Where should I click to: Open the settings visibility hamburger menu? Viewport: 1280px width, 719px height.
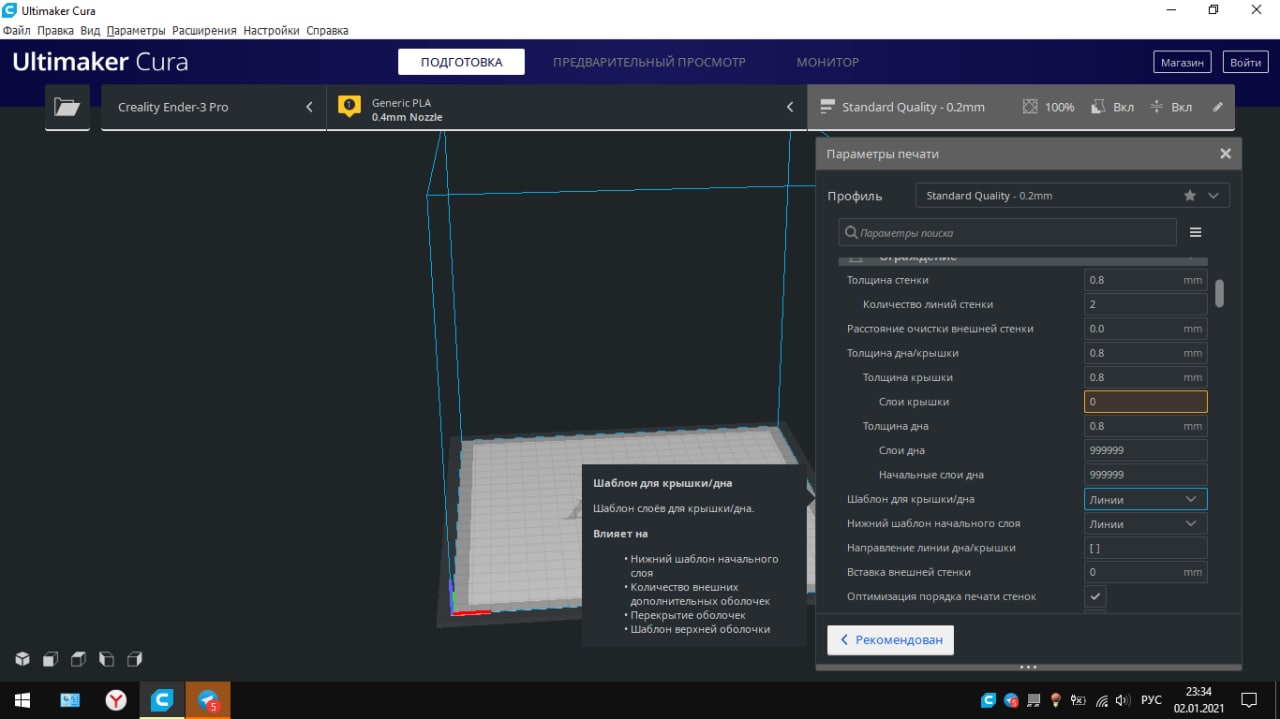click(x=1195, y=232)
